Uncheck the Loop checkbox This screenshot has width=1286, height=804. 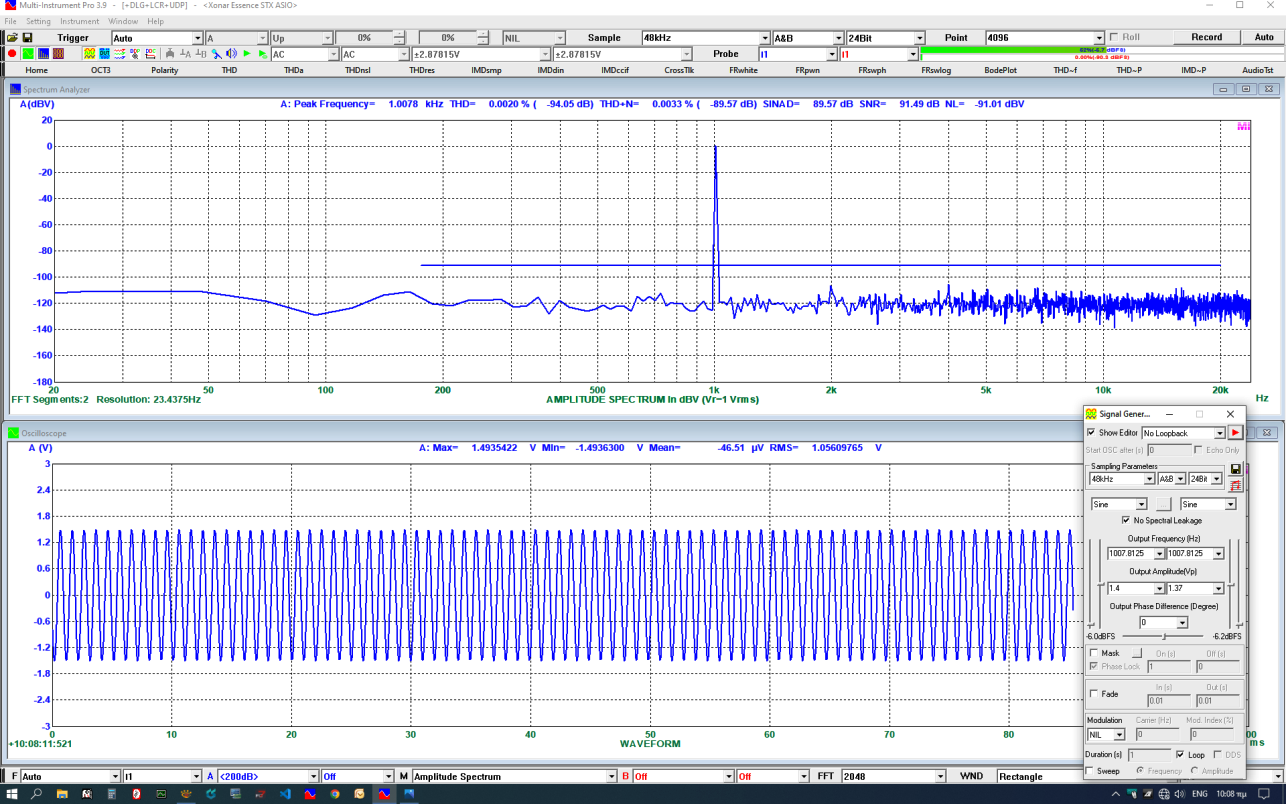click(1181, 755)
